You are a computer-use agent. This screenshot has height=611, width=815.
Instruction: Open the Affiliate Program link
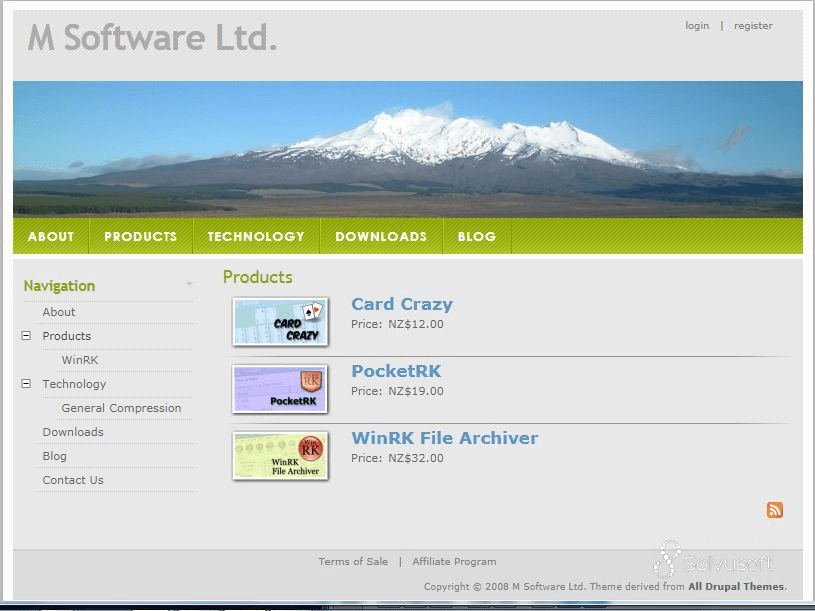(x=454, y=561)
